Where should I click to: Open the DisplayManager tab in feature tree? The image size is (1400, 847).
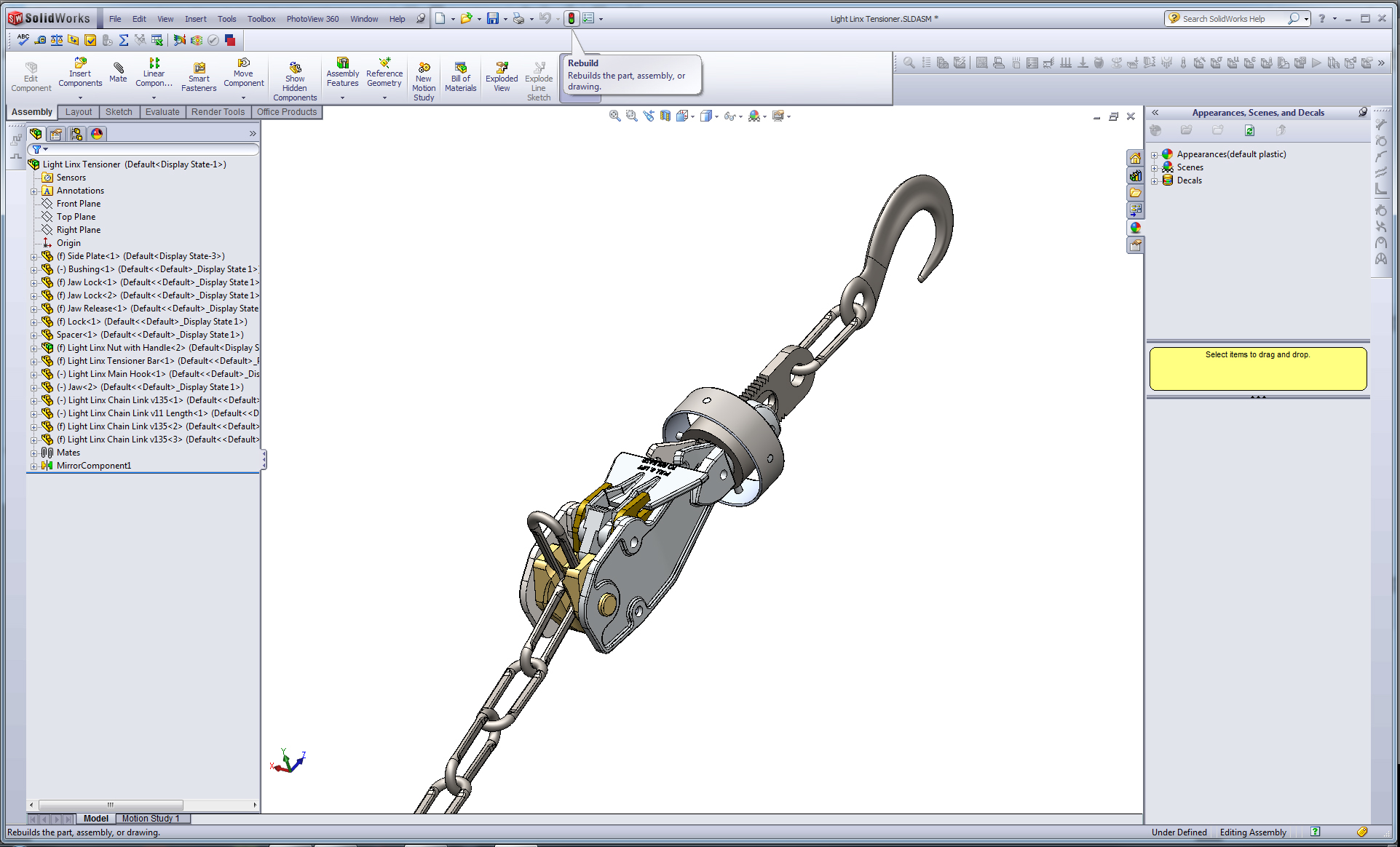97,134
